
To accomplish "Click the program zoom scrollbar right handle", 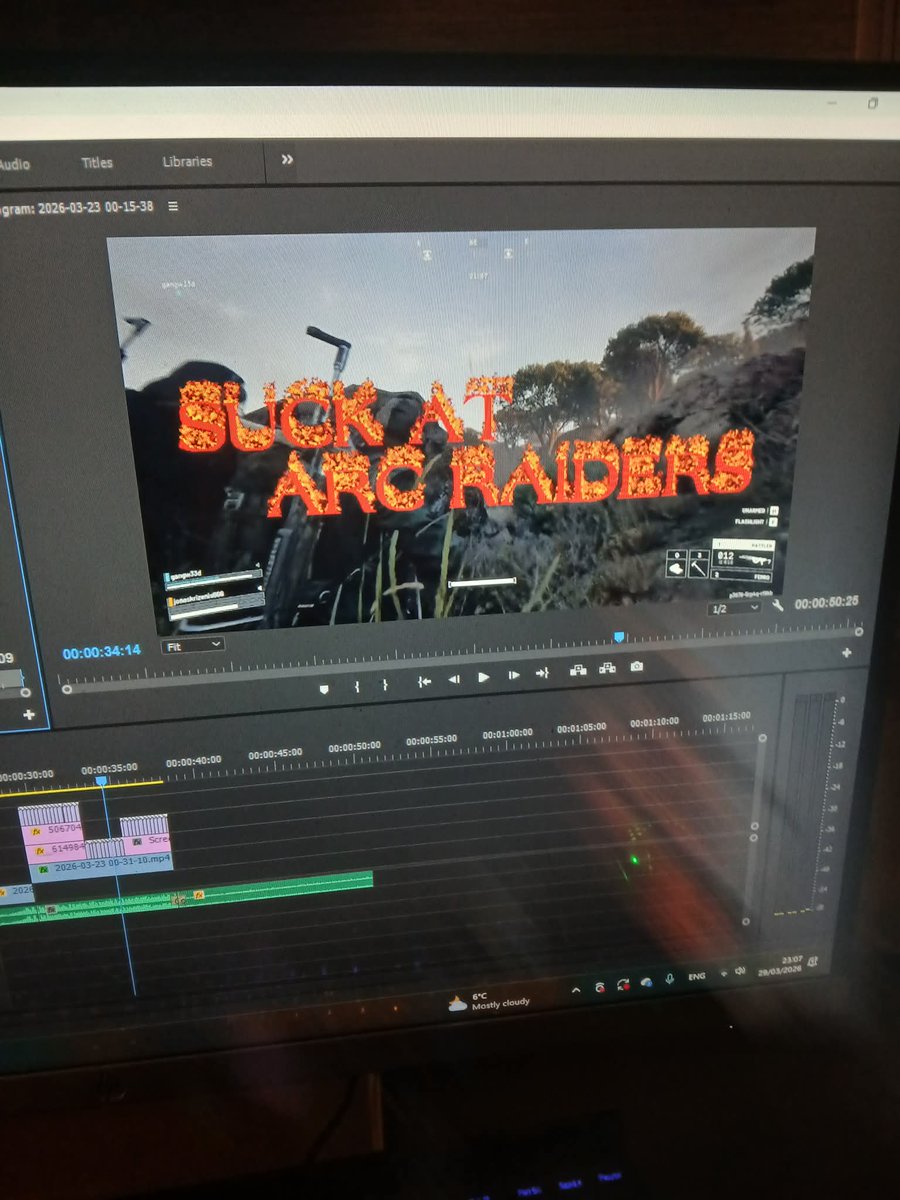I will click(x=858, y=631).
